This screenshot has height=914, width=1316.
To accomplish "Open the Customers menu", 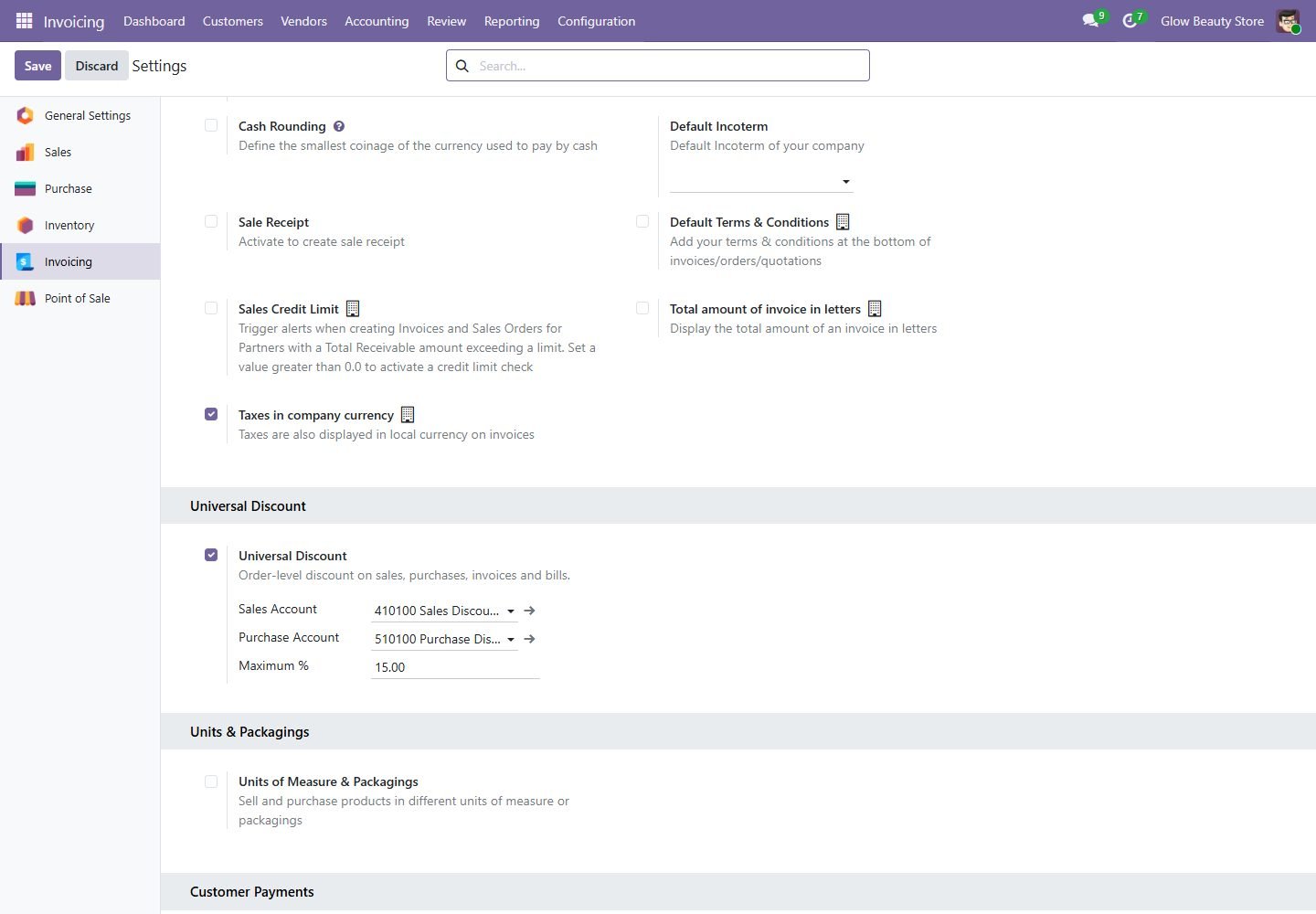I will pyautogui.click(x=233, y=21).
